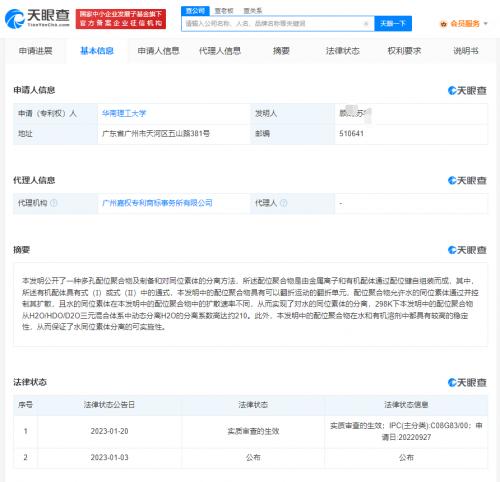Switch to the 申请人信息 tab
Image resolution: width=500 pixels, height=482 pixels.
point(159,51)
